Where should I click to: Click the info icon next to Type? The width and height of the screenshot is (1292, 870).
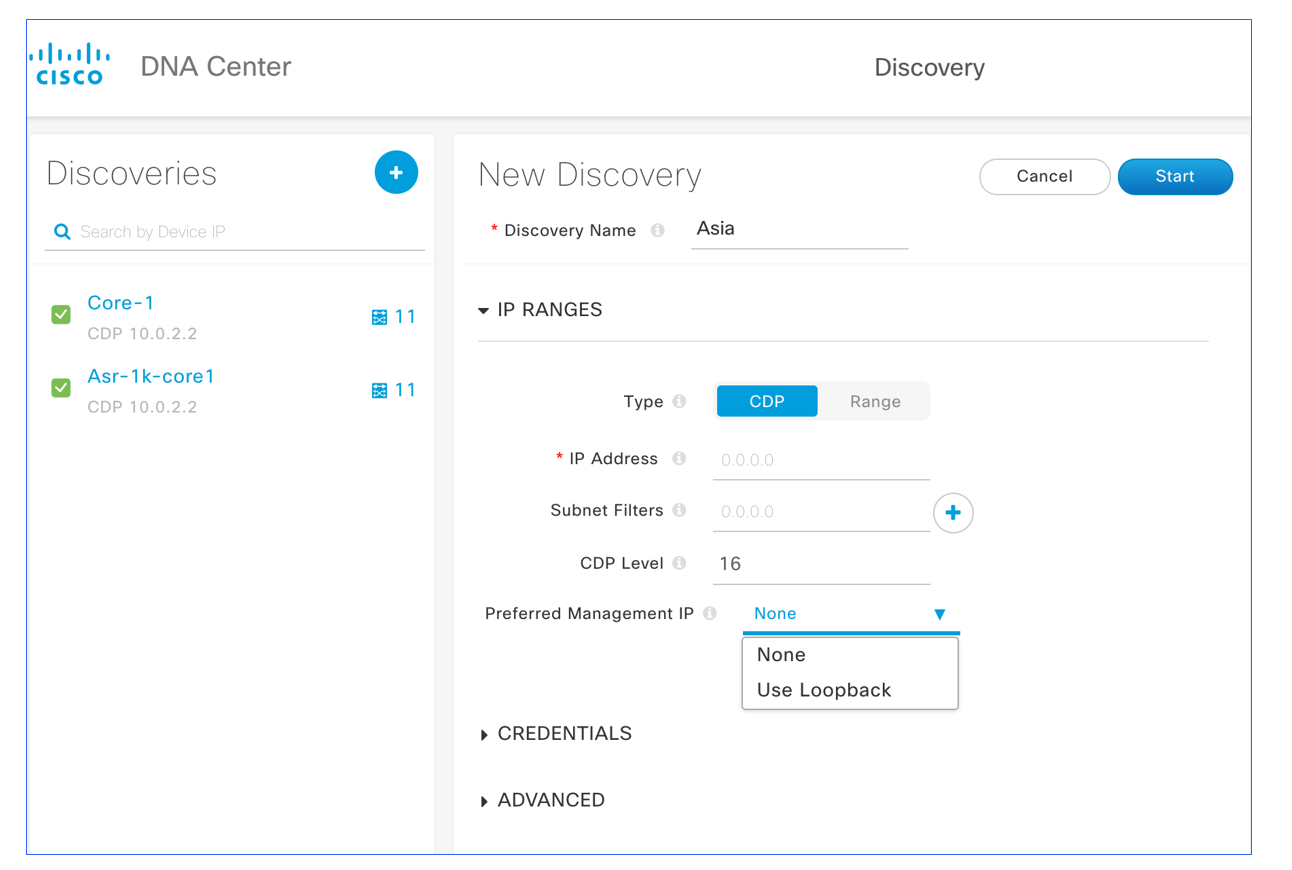[679, 401]
